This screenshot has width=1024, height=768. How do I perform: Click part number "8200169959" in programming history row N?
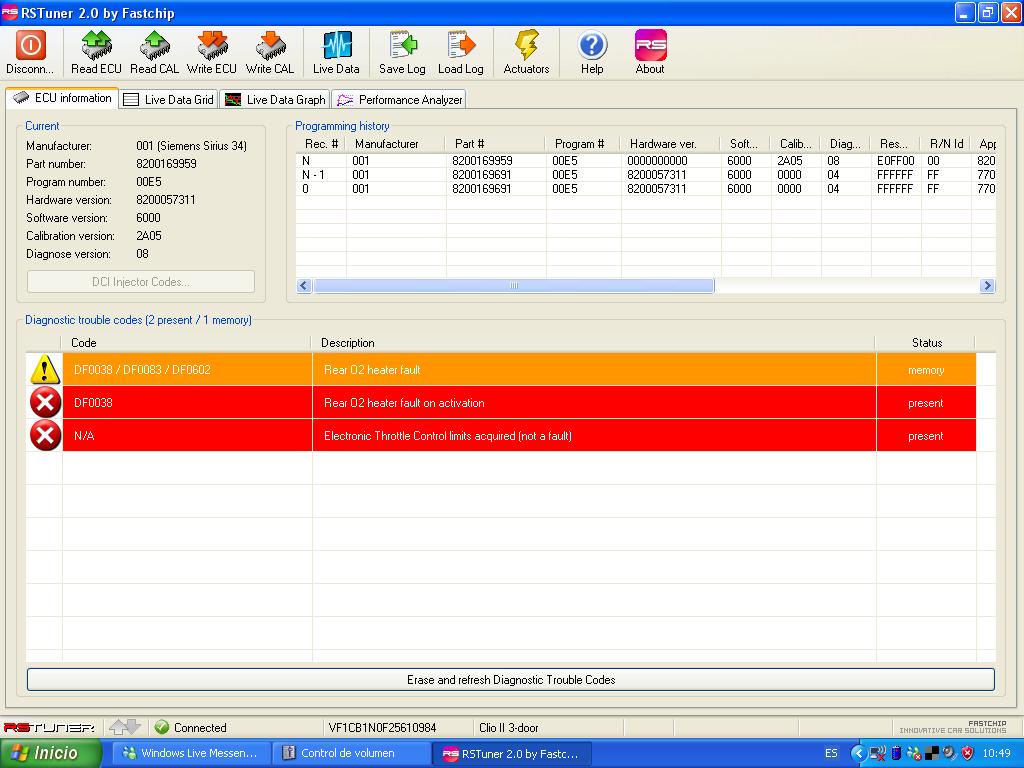(482, 161)
